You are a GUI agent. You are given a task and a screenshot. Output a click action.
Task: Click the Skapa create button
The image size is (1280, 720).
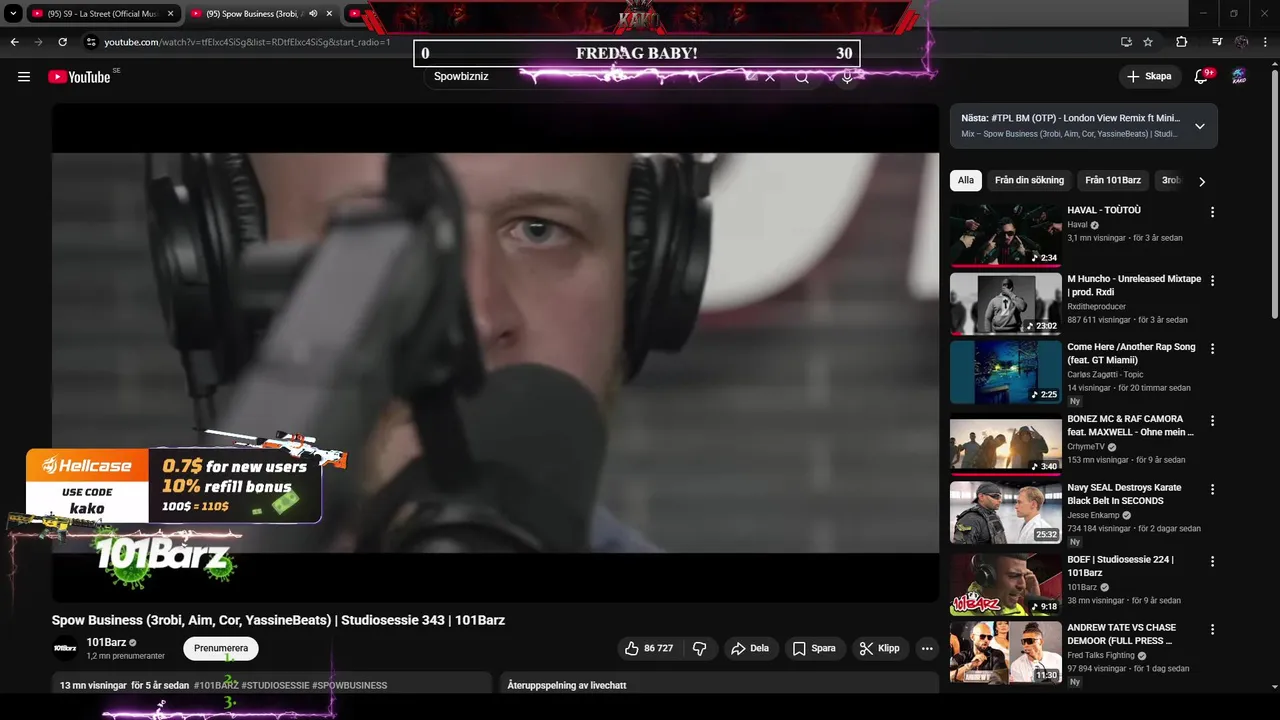[x=1148, y=76]
